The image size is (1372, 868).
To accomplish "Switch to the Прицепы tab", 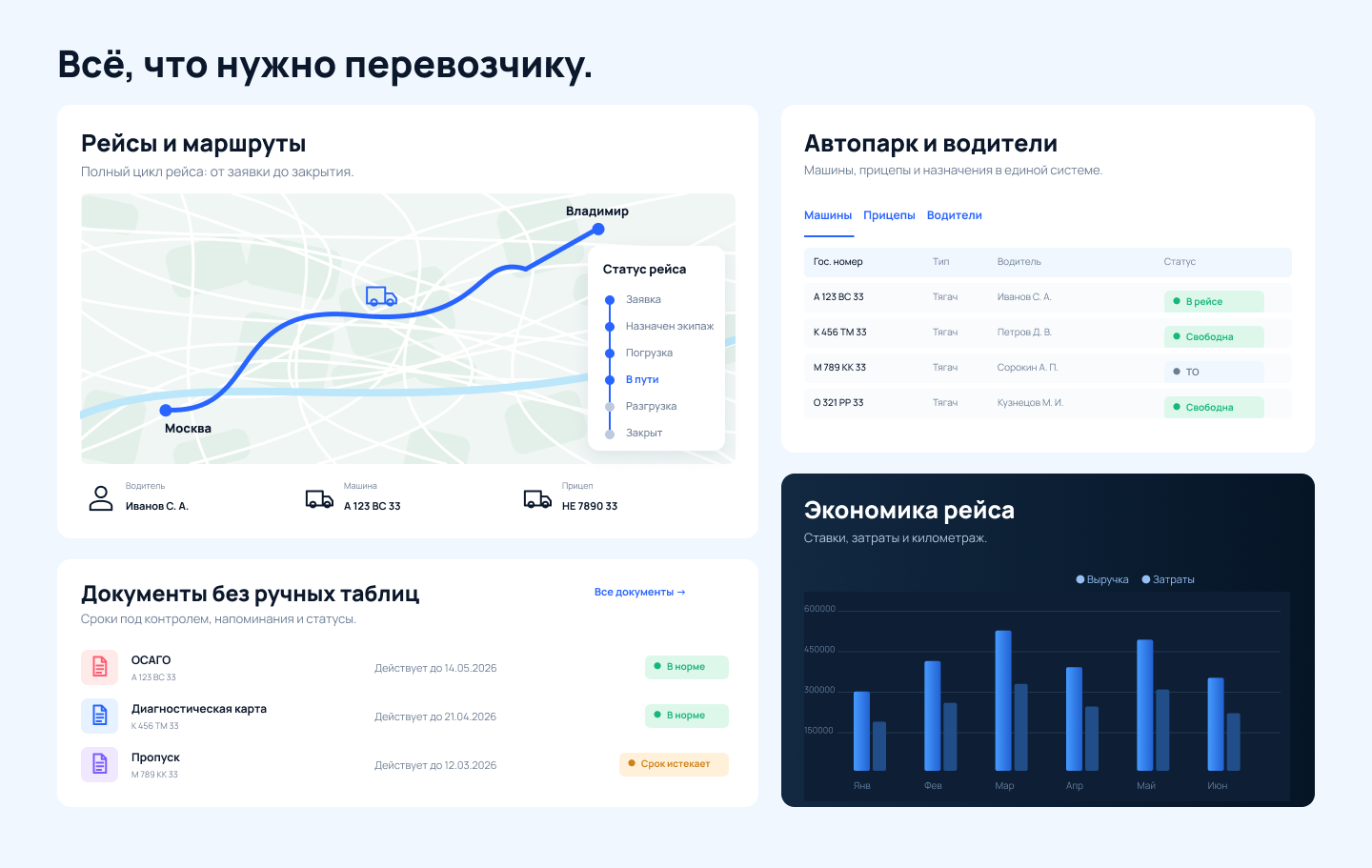I will pos(889,215).
